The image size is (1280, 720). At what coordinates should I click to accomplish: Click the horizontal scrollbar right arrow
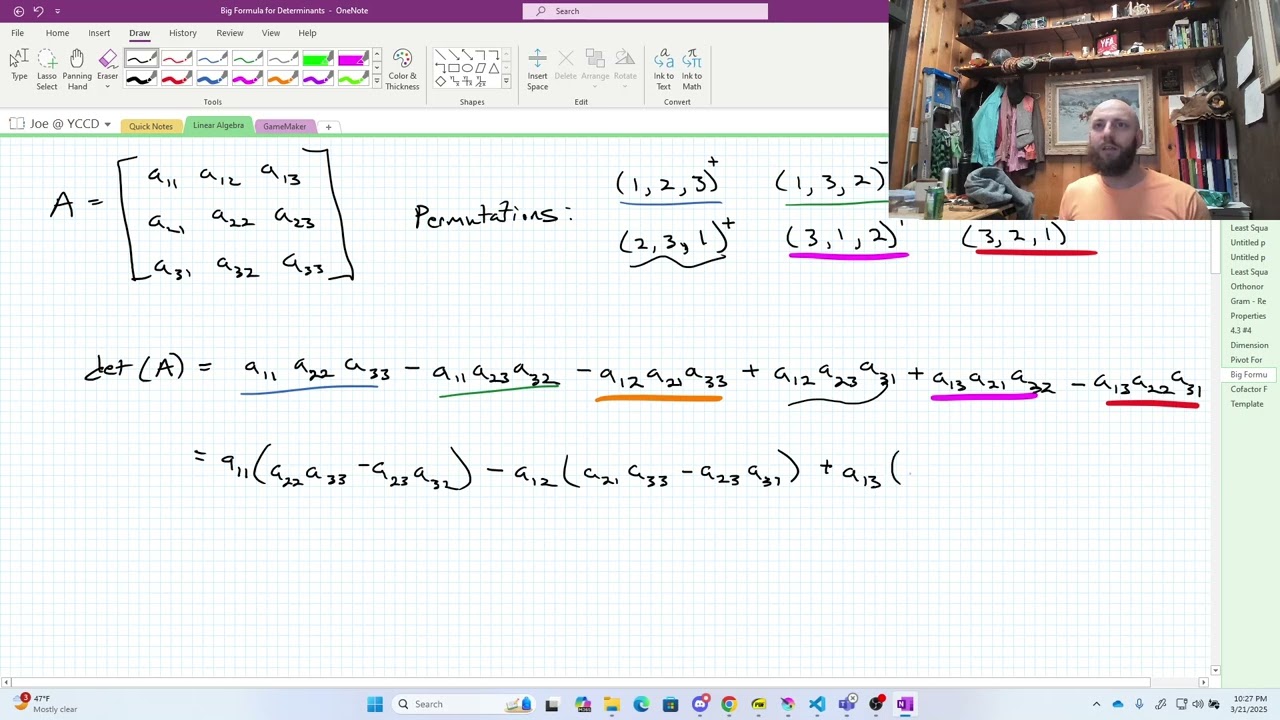click(x=1204, y=683)
